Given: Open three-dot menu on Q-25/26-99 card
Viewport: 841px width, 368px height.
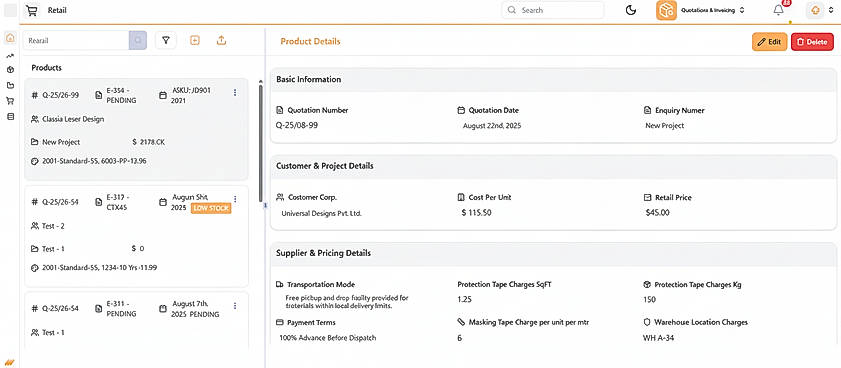Looking at the screenshot, I should coord(235,93).
